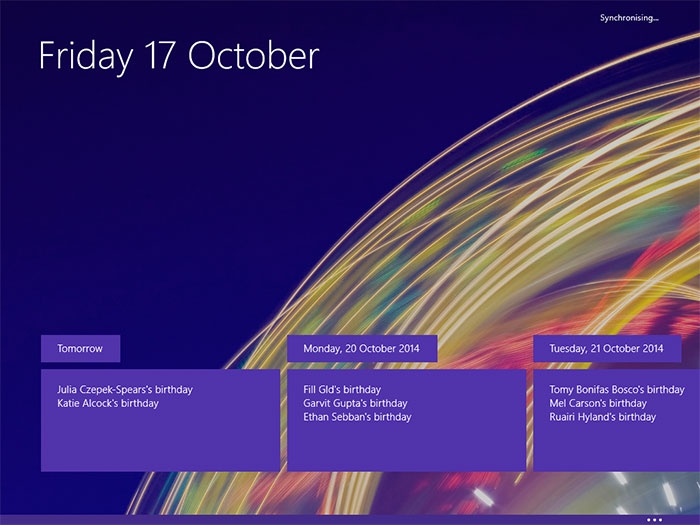
Task: Open the Monday, 20 October 2014 header
Action: click(362, 348)
